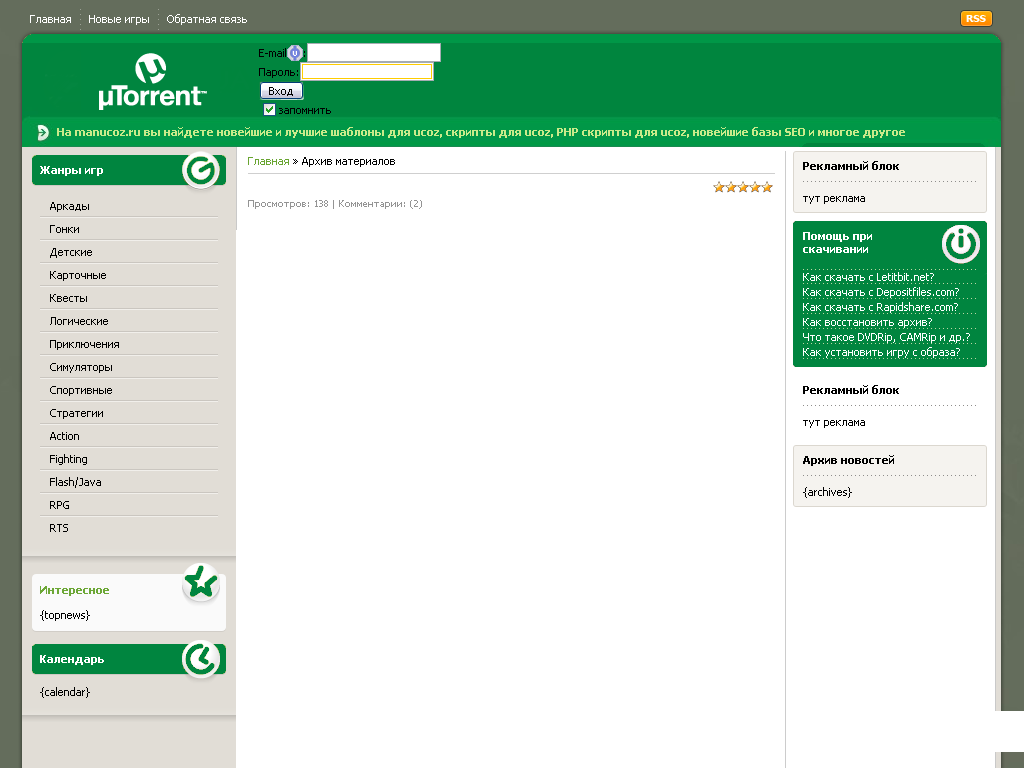Click the arrow icon before the manucoz.ru banner
Viewport: 1024px width, 768px height.
point(42,133)
